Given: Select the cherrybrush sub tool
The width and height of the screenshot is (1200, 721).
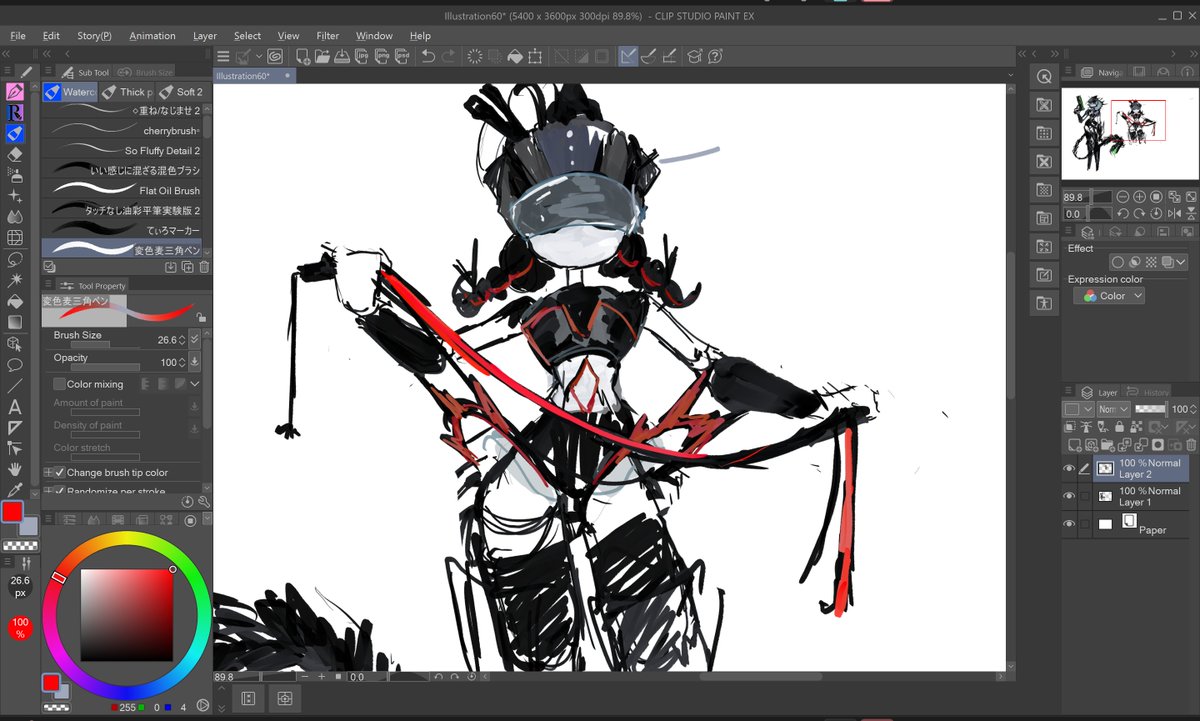Looking at the screenshot, I should click(x=122, y=131).
